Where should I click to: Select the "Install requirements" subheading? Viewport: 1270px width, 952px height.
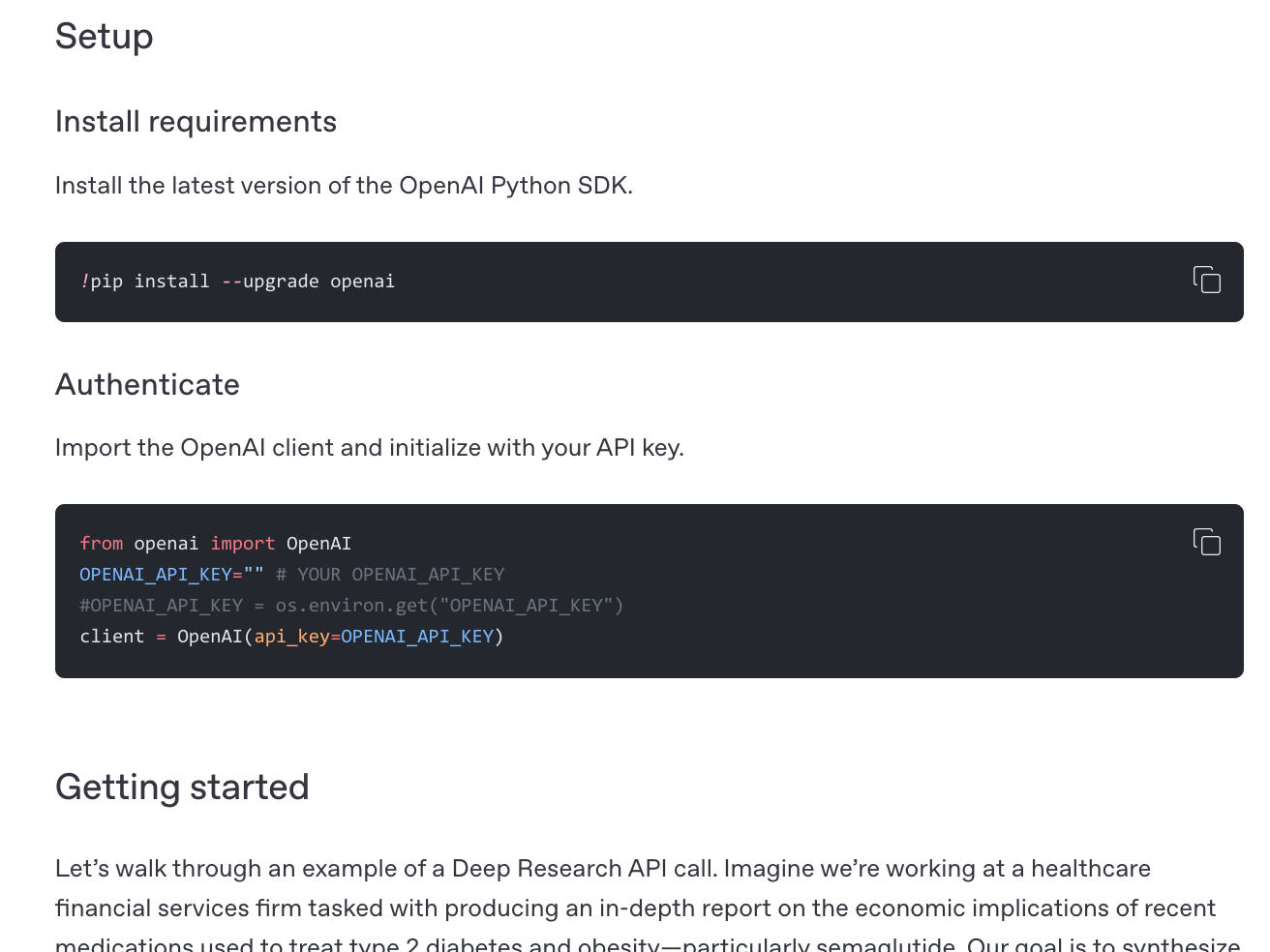pos(196,122)
